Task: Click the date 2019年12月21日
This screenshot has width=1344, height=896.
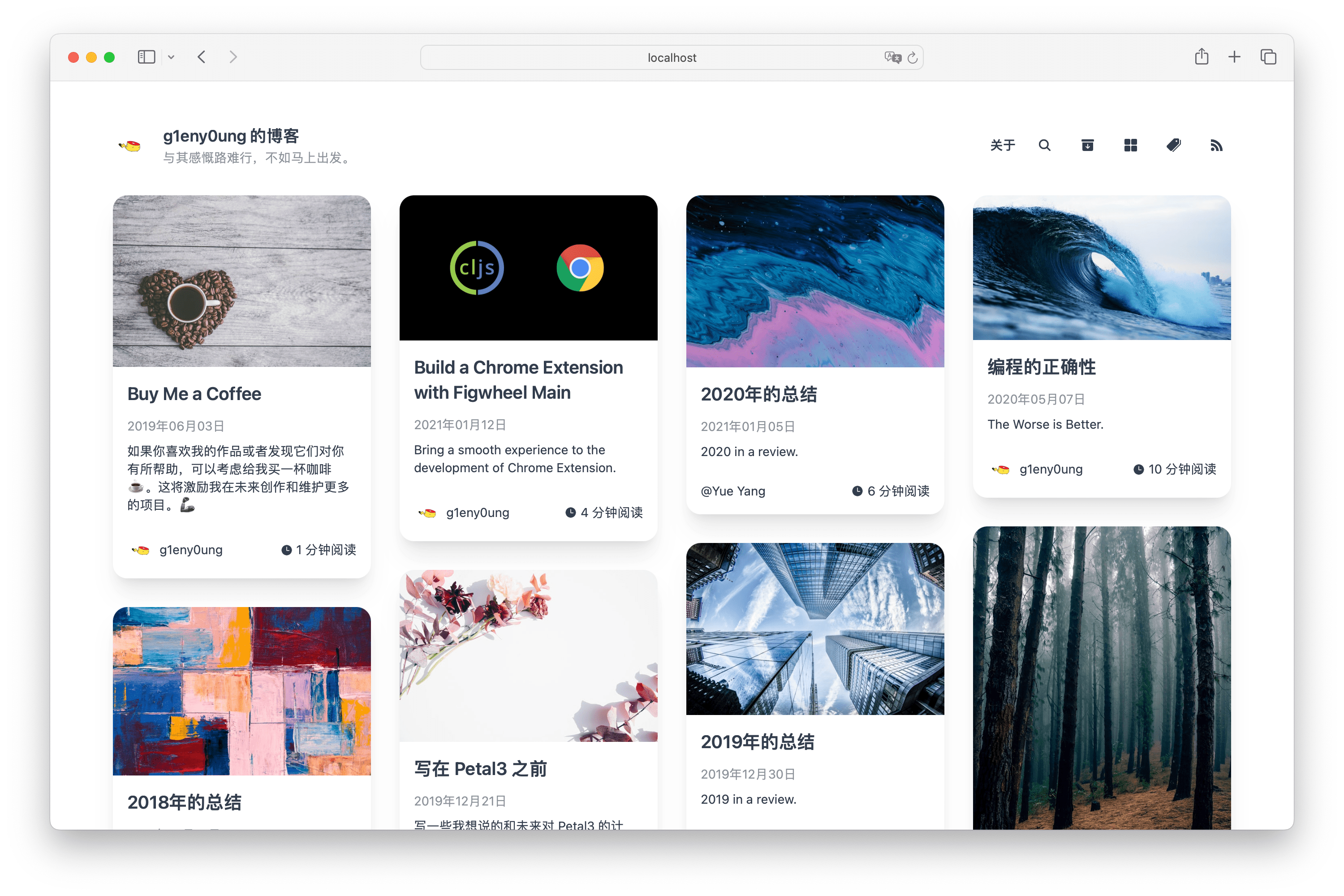Action: (x=460, y=801)
